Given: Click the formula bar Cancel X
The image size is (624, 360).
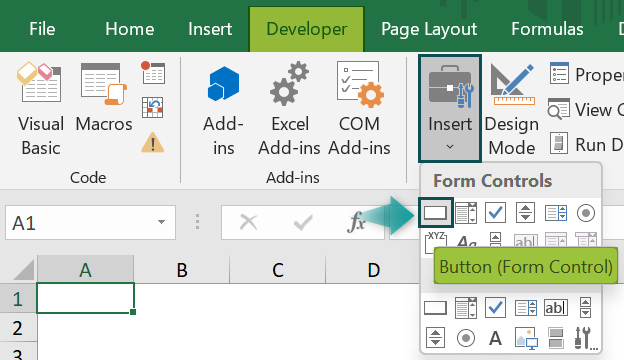Looking at the screenshot, I should point(249,222).
